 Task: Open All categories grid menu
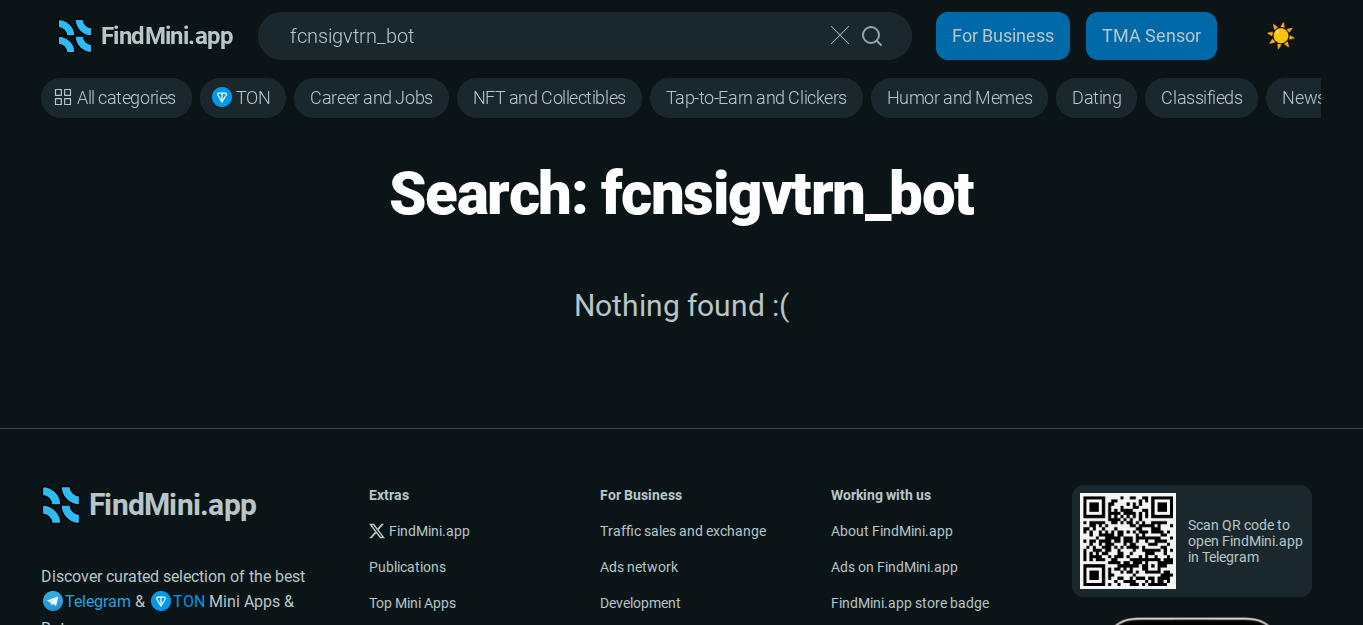[116, 98]
